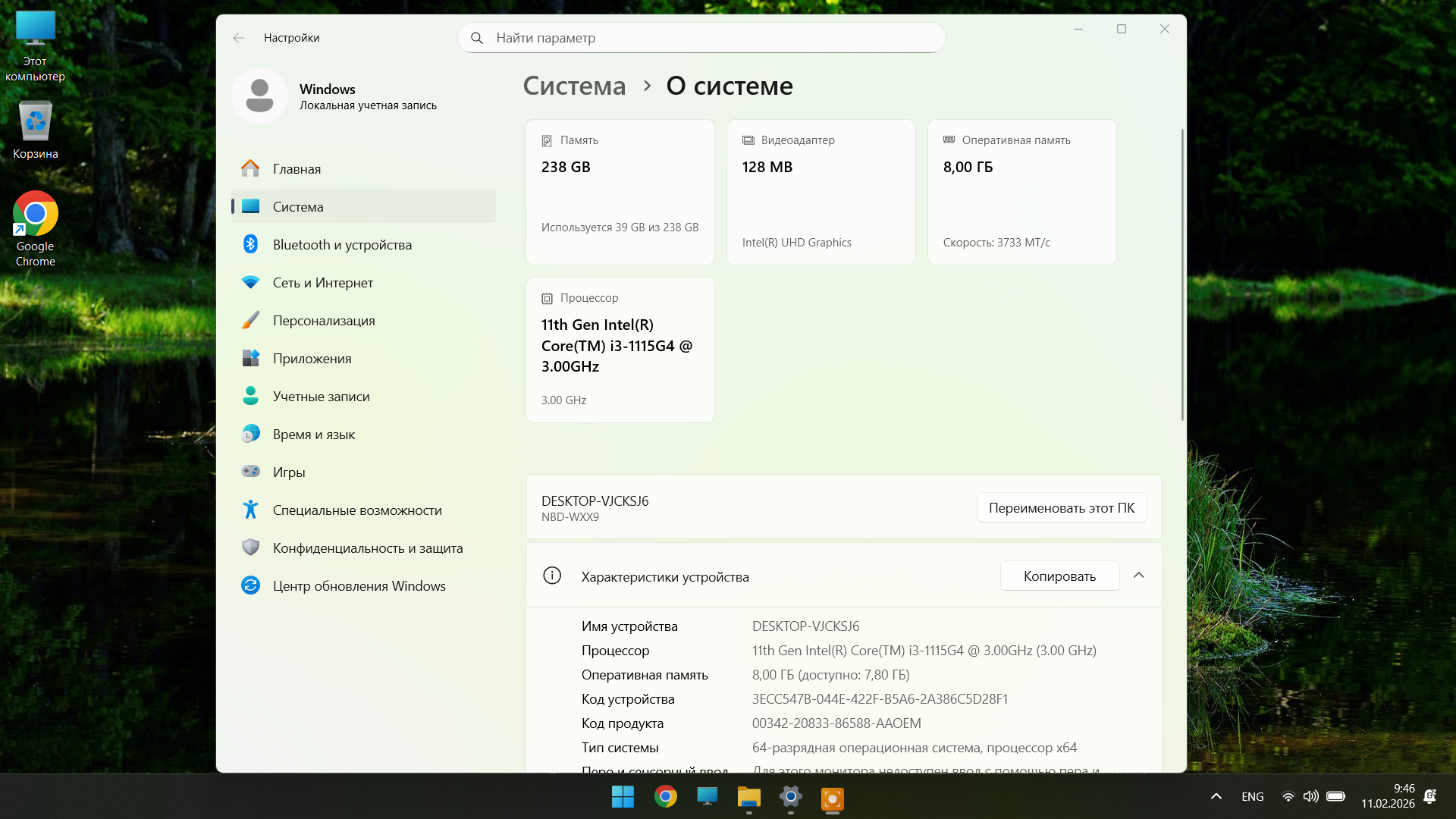Click Переименовать этот ПК button
1456x819 pixels.
coord(1061,508)
